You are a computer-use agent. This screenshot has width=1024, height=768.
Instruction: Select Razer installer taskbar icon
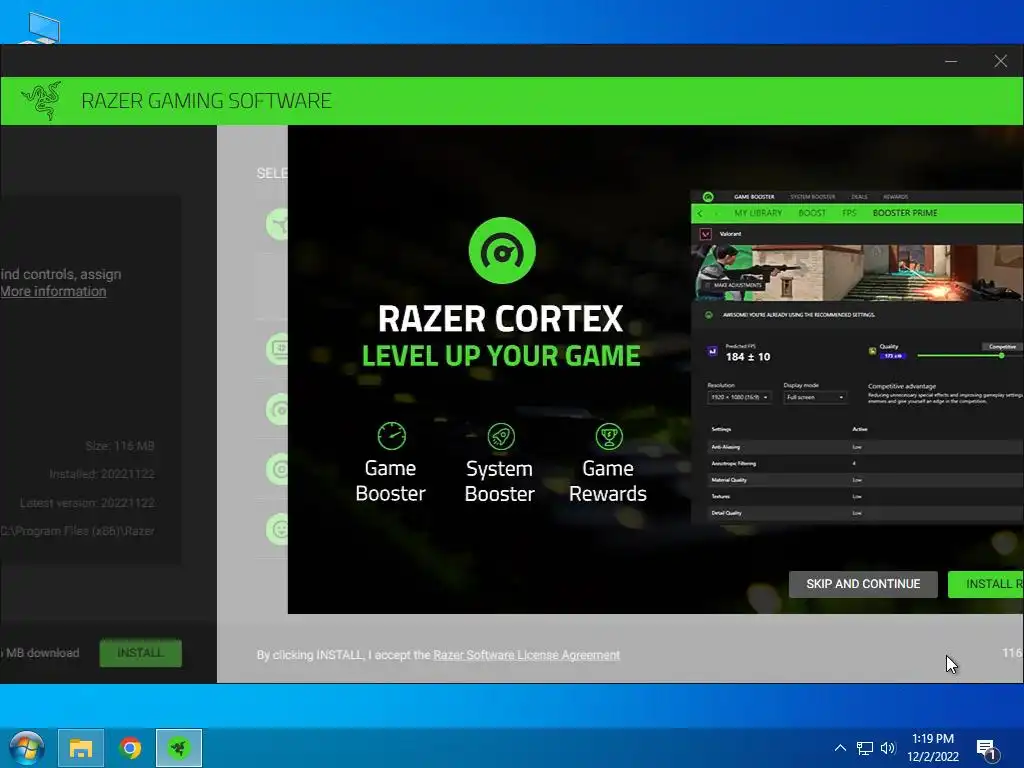coord(178,748)
